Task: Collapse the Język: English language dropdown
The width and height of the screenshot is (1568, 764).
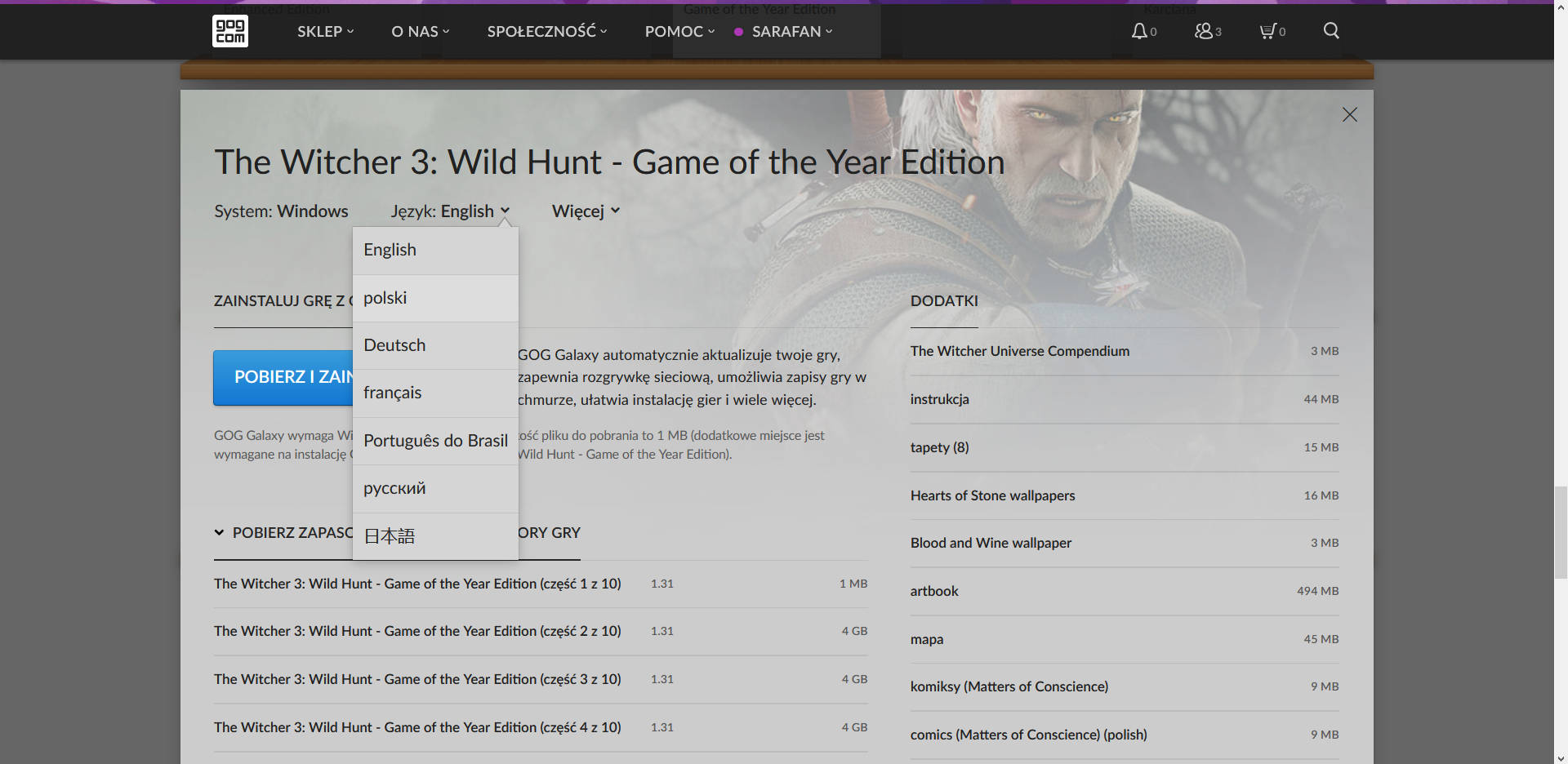Action: click(450, 211)
